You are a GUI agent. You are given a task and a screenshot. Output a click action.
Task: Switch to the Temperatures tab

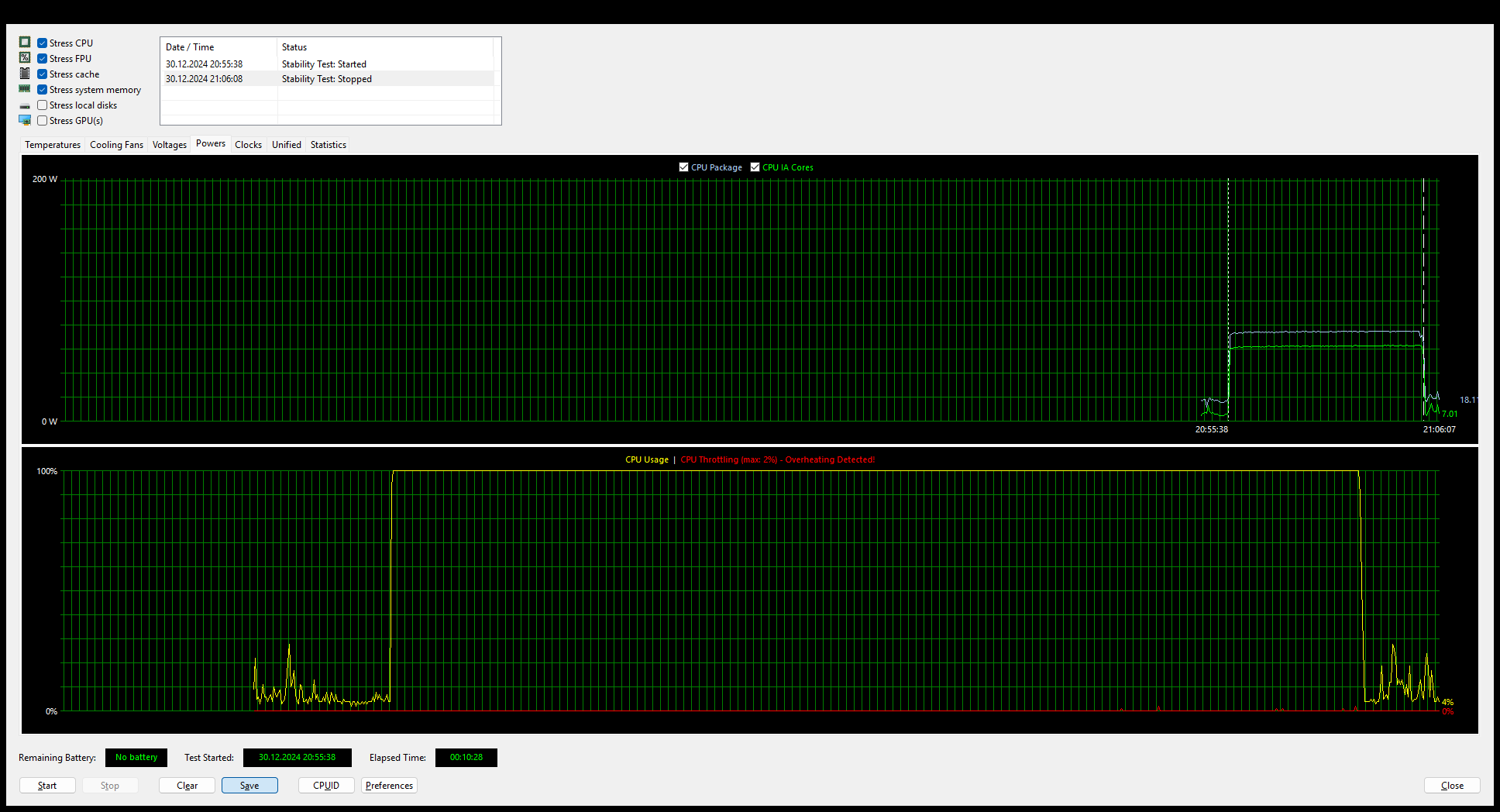tap(53, 145)
